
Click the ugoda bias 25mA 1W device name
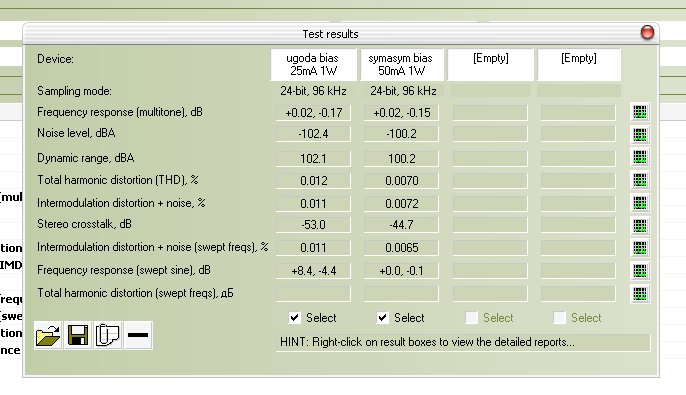[314, 65]
